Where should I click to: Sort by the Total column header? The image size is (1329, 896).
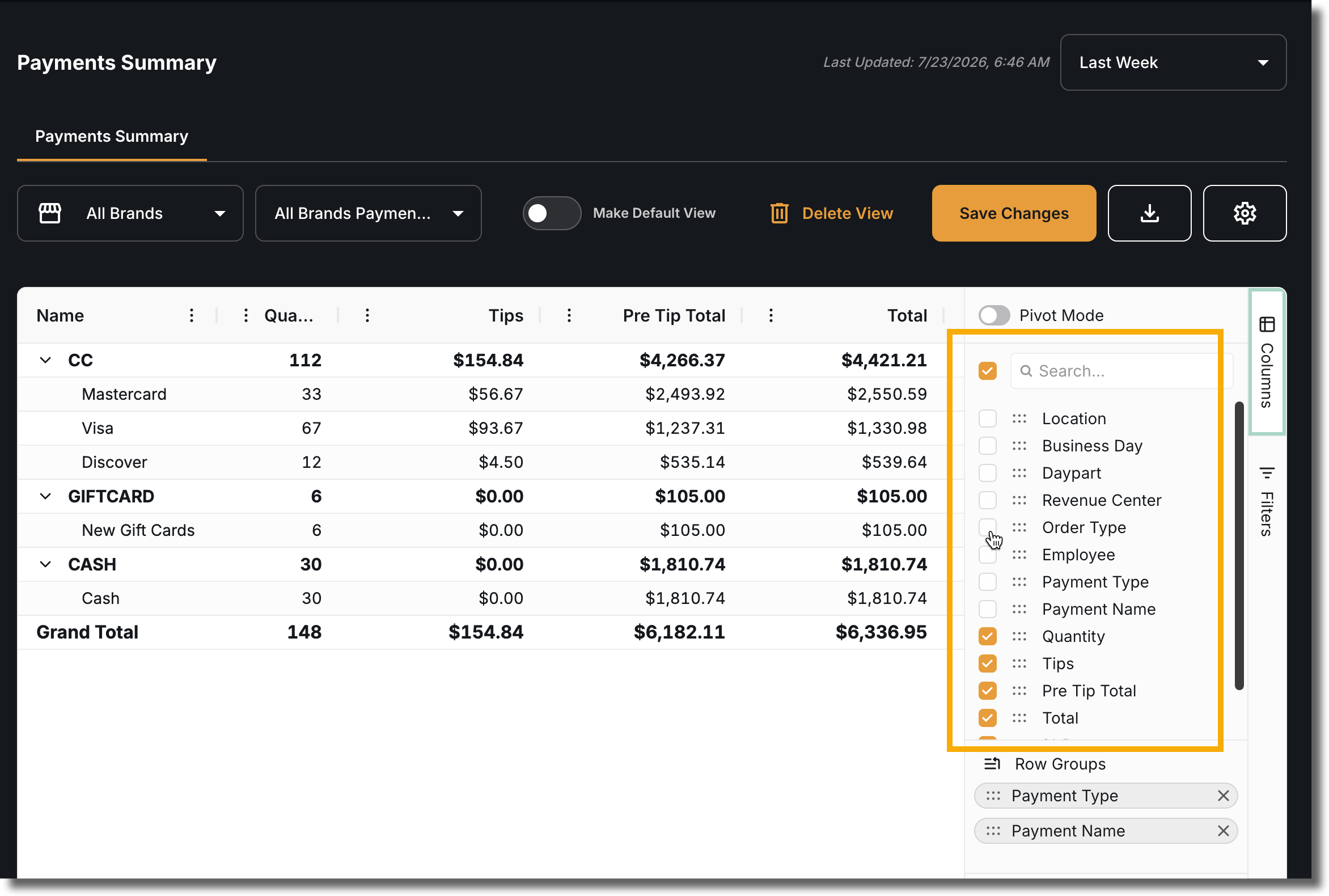(907, 315)
